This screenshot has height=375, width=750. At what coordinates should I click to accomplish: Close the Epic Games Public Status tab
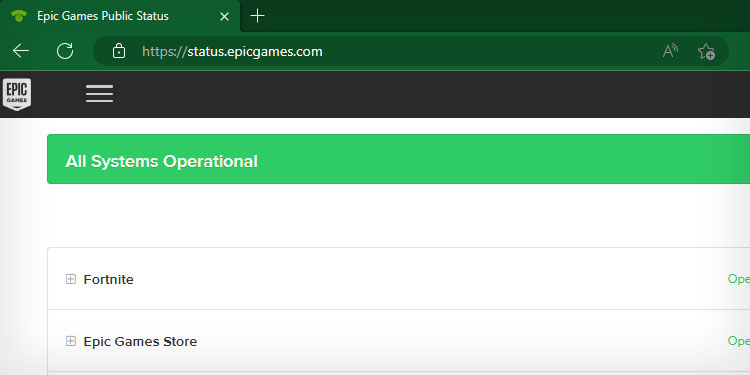coord(224,16)
